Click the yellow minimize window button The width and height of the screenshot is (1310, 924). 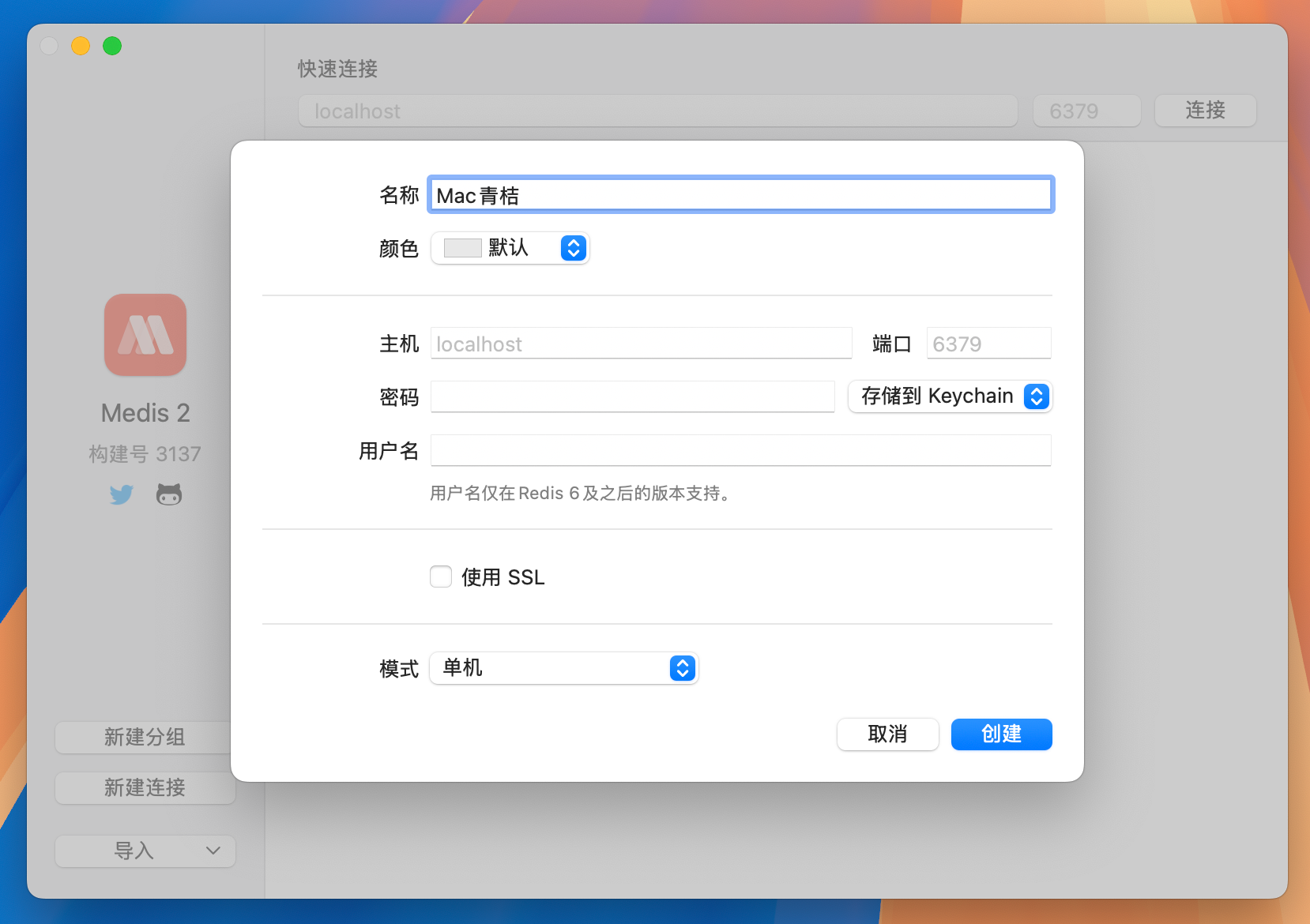point(81,46)
